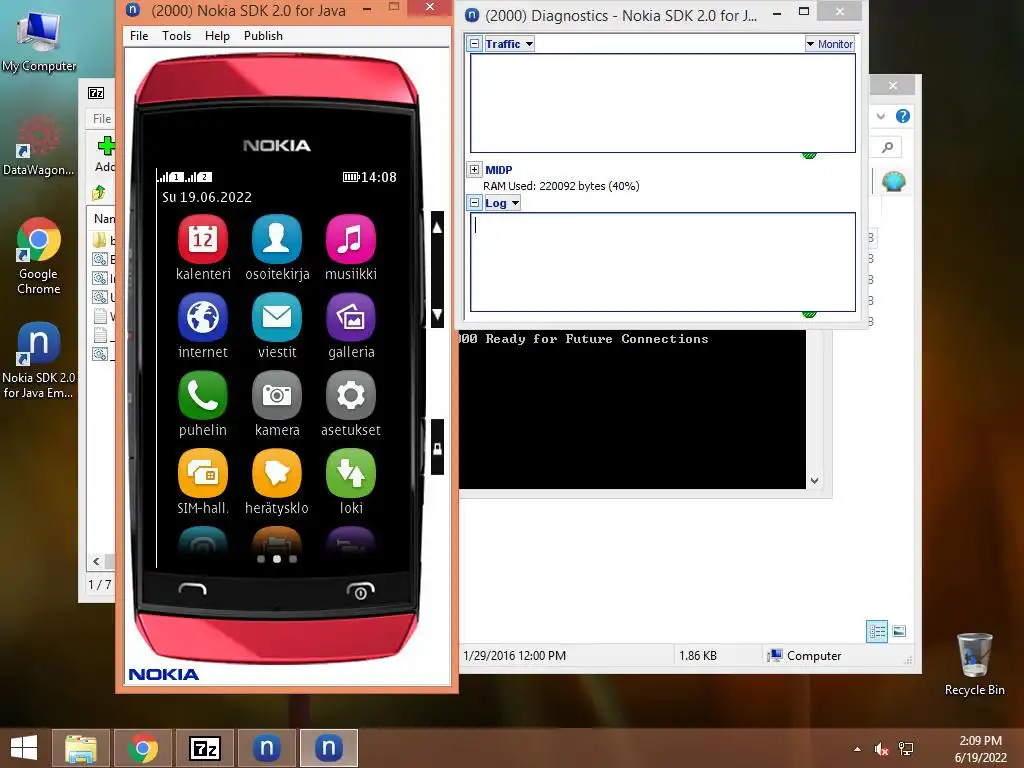Screen dimensions: 1024x768
Task: Open the Publish menu in Nokia SDK
Action: click(x=263, y=36)
